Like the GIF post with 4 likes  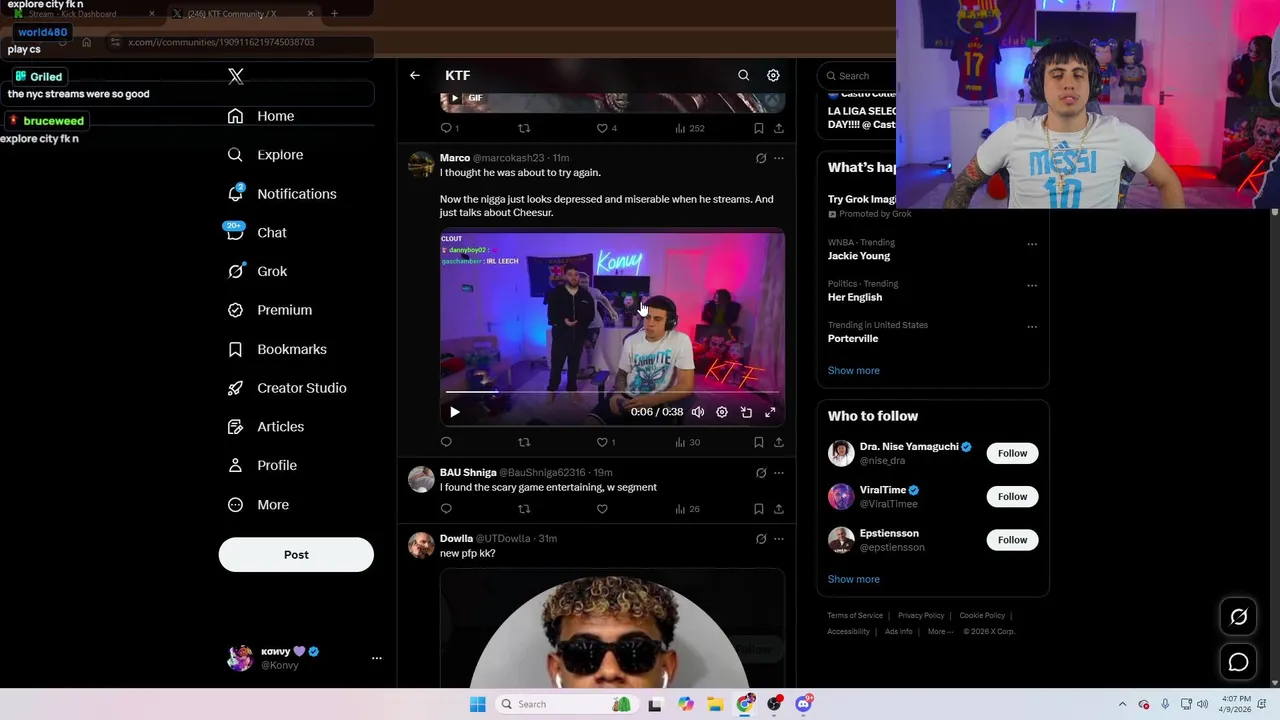[x=602, y=128]
